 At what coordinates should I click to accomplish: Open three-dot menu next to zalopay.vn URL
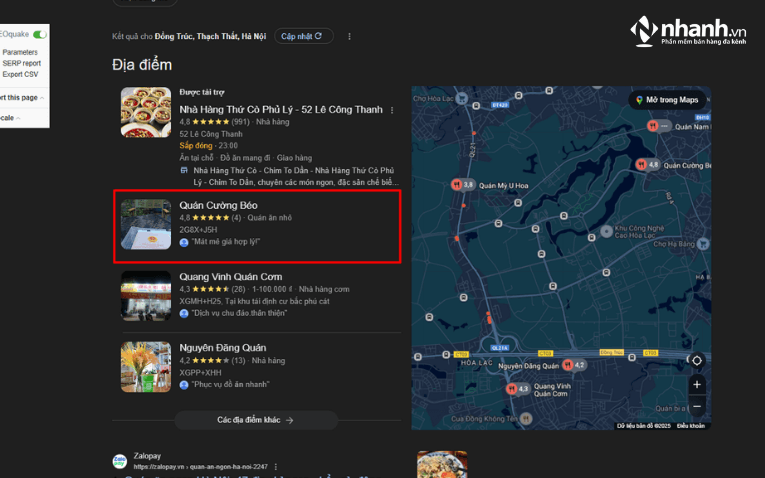(276, 467)
